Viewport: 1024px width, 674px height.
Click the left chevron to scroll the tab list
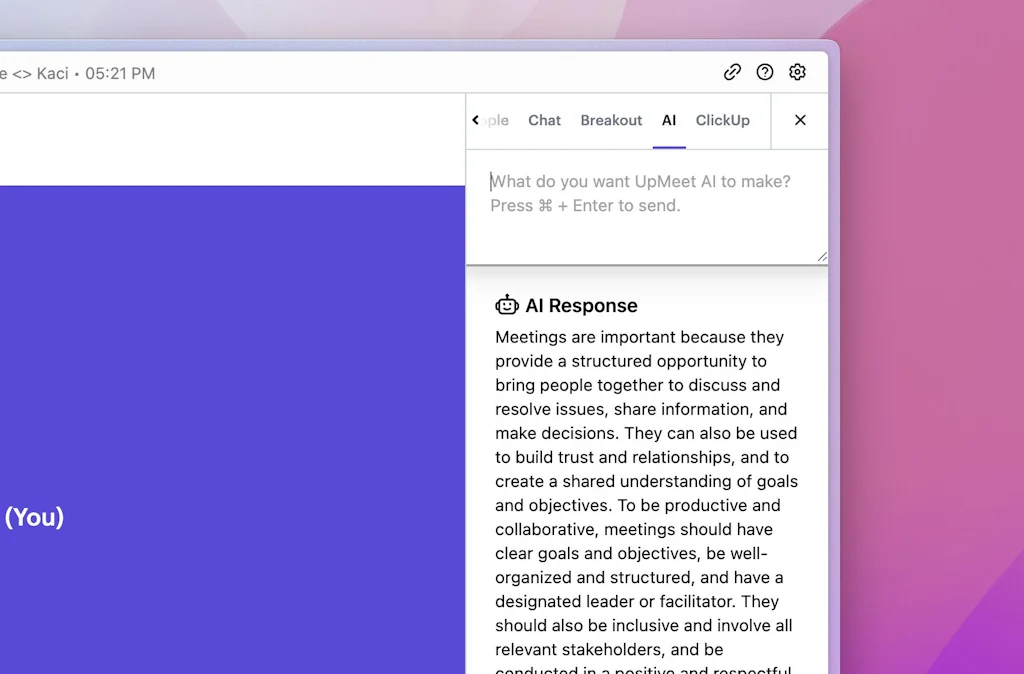point(476,119)
